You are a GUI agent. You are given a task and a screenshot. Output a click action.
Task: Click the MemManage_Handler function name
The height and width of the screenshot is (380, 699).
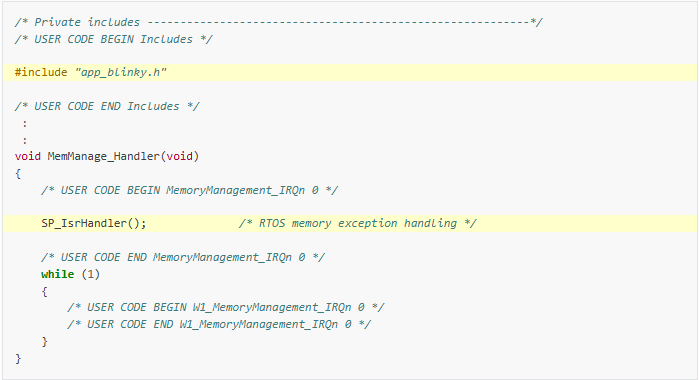point(103,156)
